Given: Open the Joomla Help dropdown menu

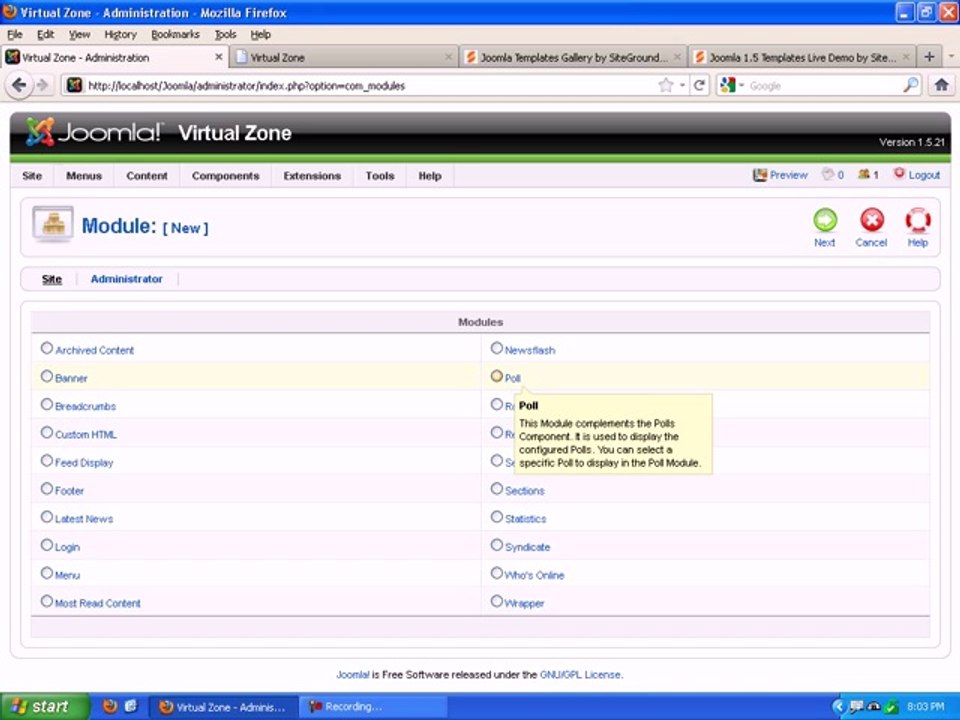Looking at the screenshot, I should coord(430,176).
